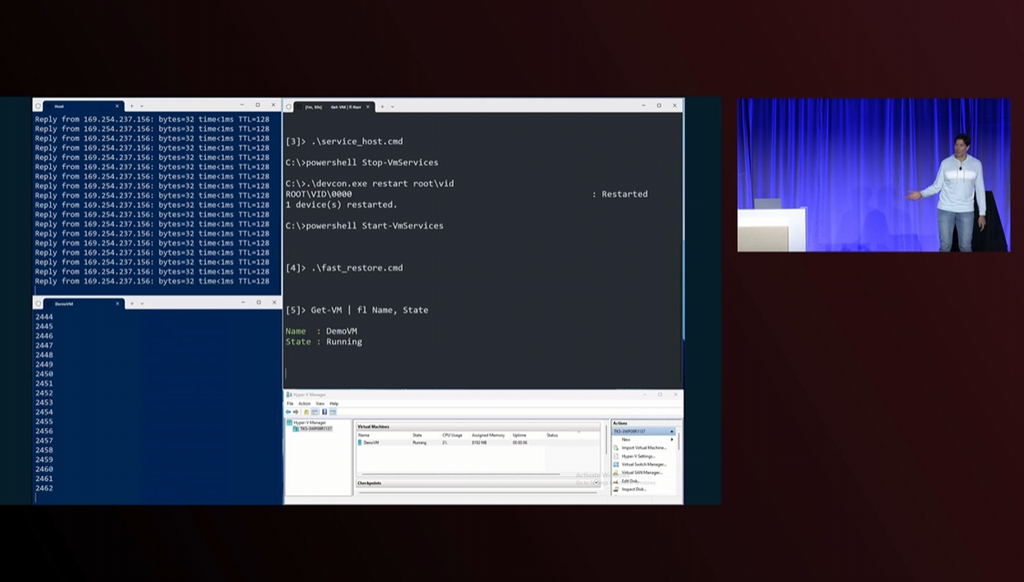
Task: Open new tab in Host terminal window
Action: click(x=131, y=105)
